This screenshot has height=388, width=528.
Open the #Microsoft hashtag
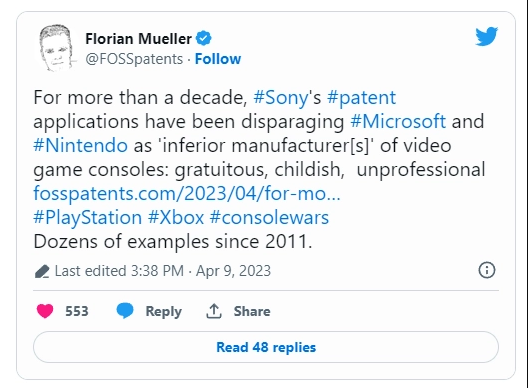tap(398, 121)
